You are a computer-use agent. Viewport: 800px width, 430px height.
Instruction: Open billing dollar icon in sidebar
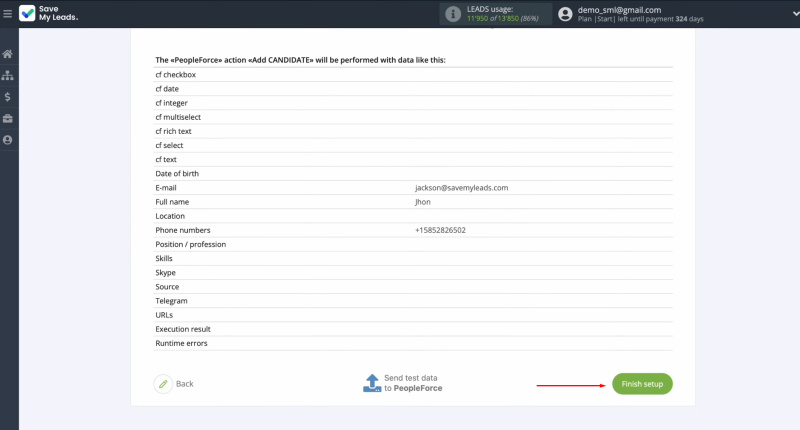coord(7,97)
